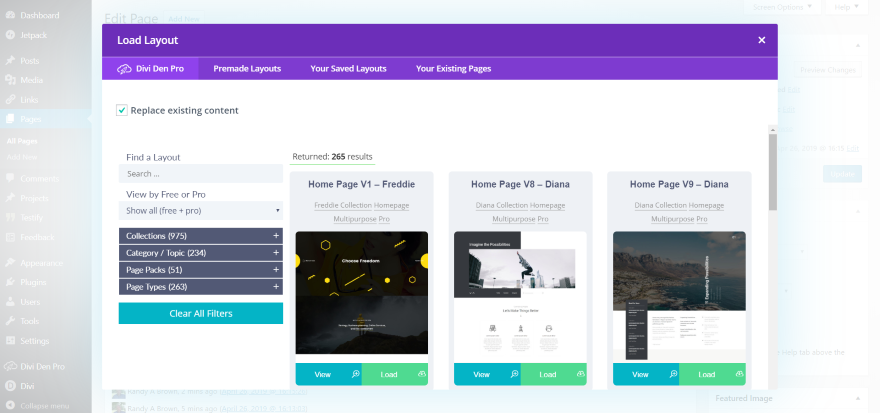Load the Home Page V8 – Diana layout
Viewport: 880px width, 413px height.
[x=554, y=374]
